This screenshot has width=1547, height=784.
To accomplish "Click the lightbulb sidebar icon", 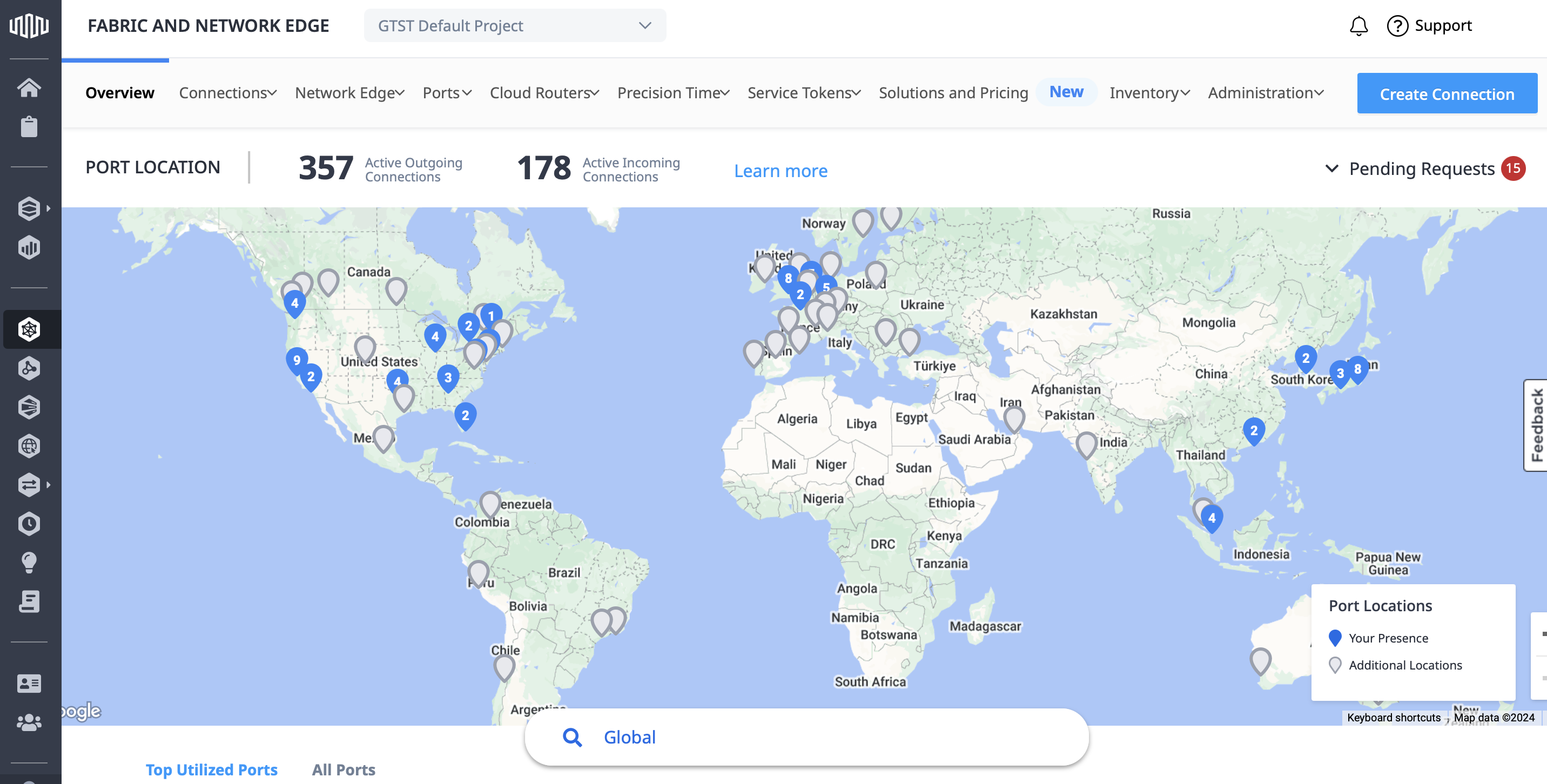I will pos(29,563).
